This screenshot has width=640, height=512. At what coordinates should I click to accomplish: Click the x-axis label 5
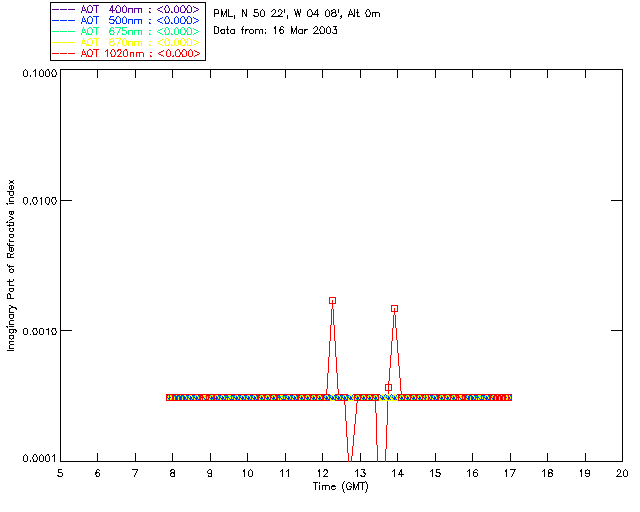pos(60,473)
